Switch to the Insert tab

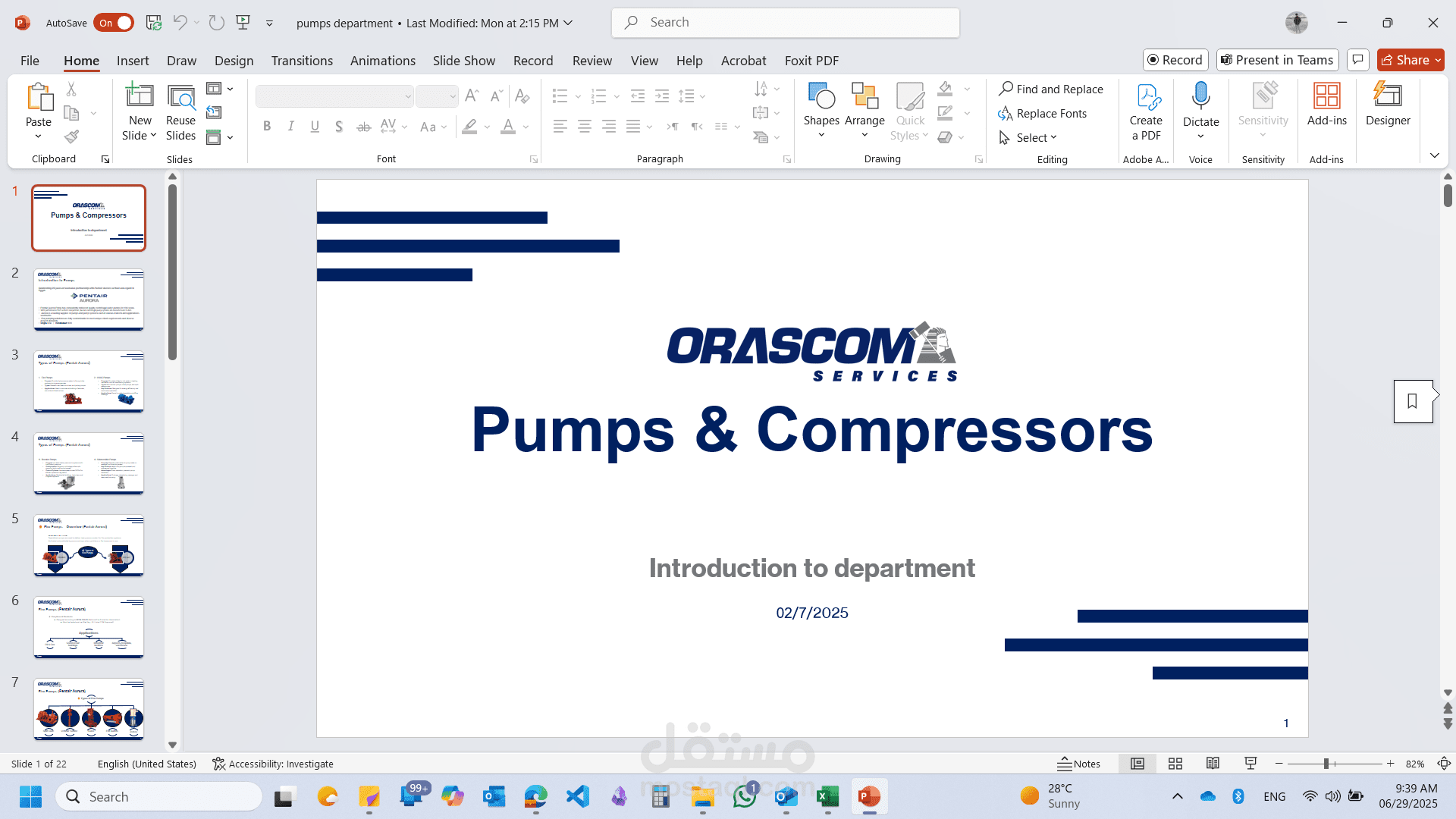(133, 61)
